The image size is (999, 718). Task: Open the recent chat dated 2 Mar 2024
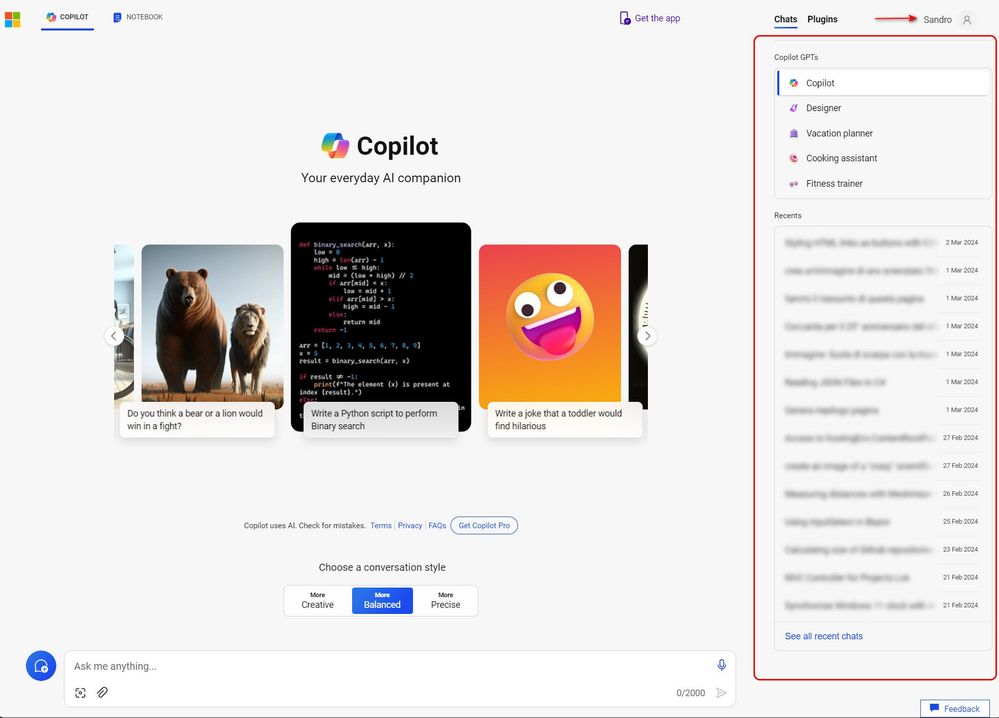point(882,243)
